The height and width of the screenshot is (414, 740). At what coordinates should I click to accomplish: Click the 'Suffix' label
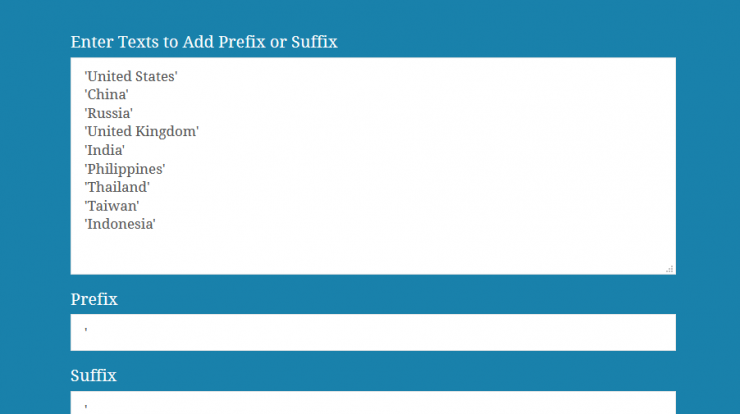pos(93,376)
